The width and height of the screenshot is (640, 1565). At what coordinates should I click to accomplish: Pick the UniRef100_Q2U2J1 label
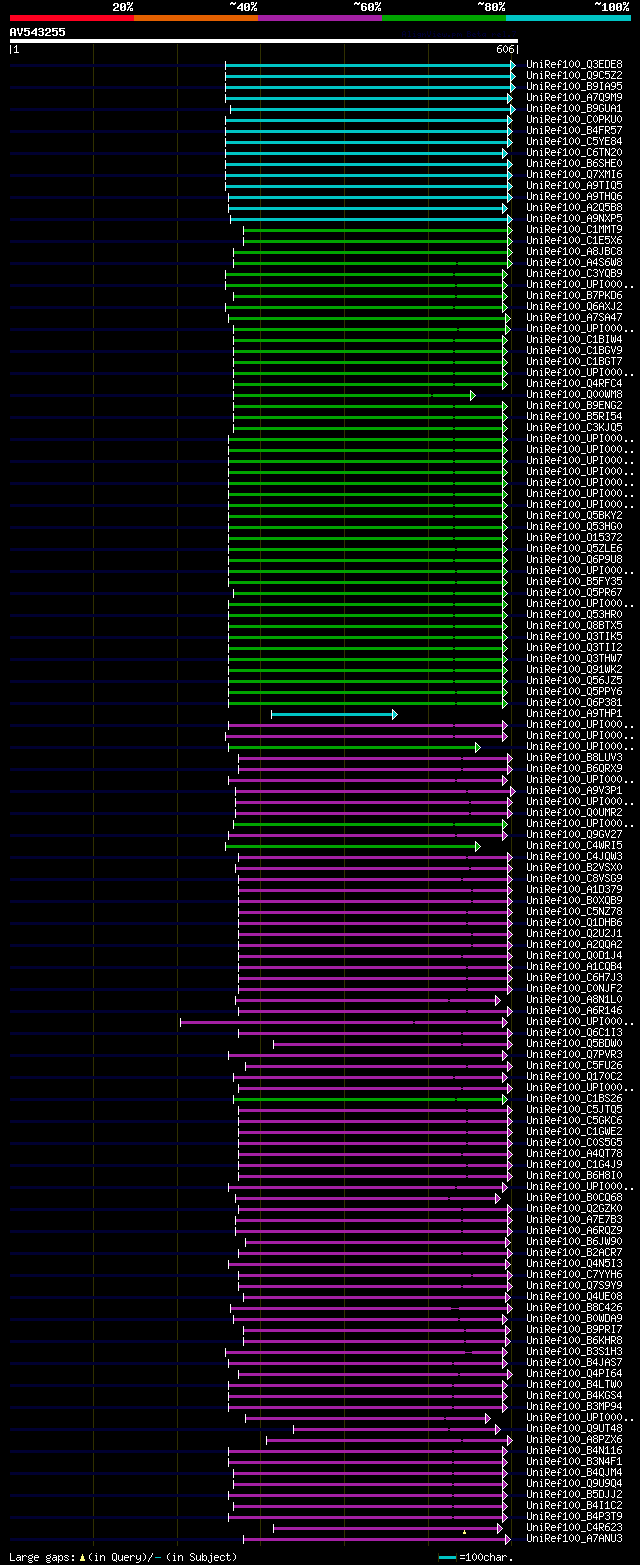pos(574,933)
